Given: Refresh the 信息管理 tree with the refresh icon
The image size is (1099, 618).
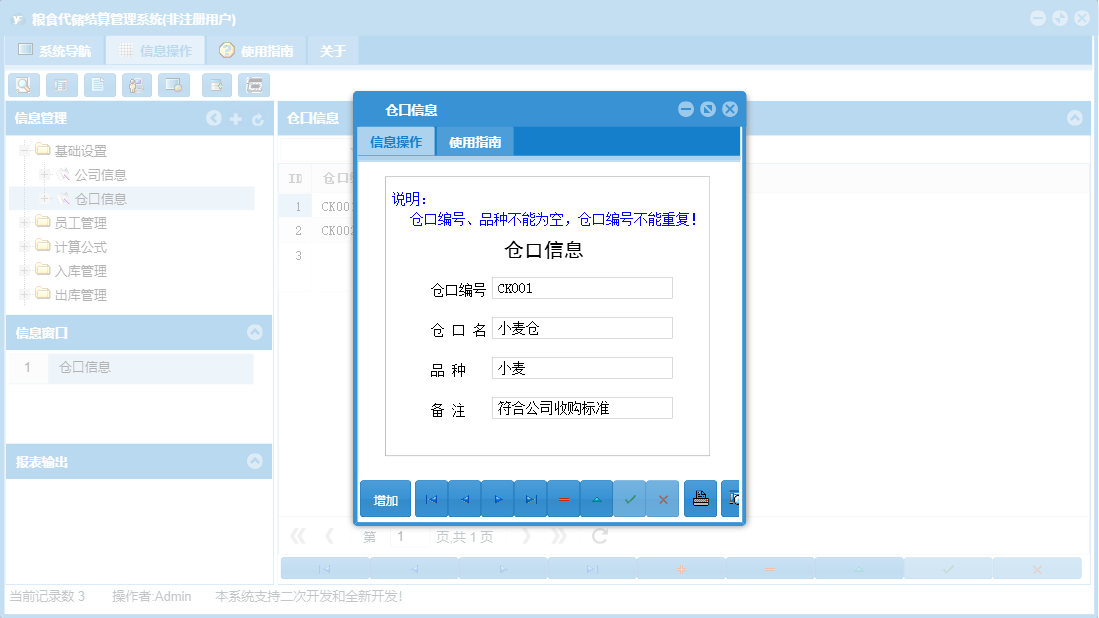Looking at the screenshot, I should pos(257,118).
